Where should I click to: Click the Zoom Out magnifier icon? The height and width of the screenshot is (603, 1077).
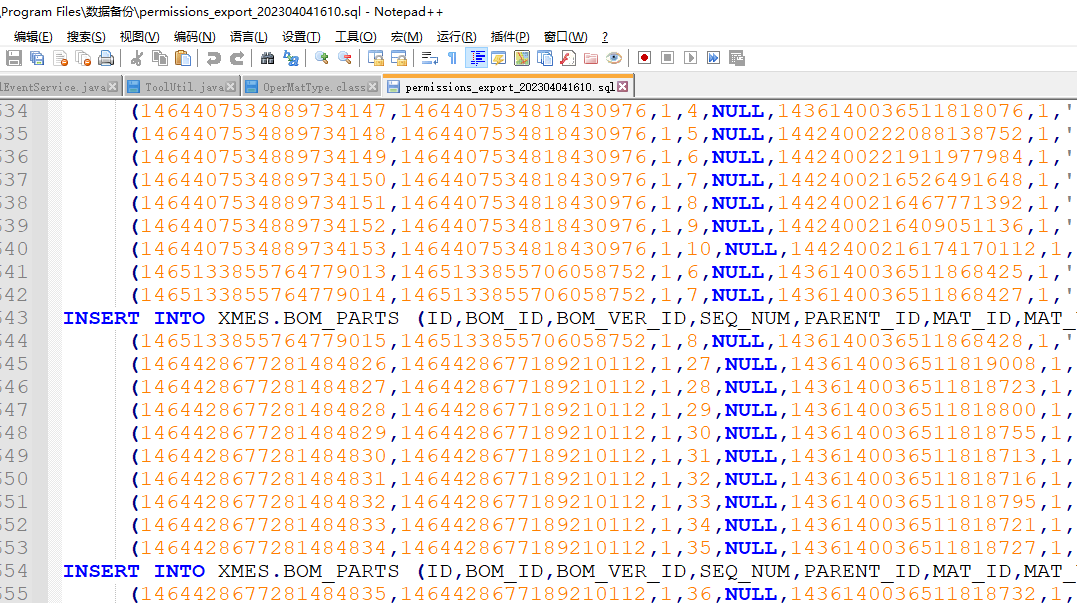coord(345,58)
